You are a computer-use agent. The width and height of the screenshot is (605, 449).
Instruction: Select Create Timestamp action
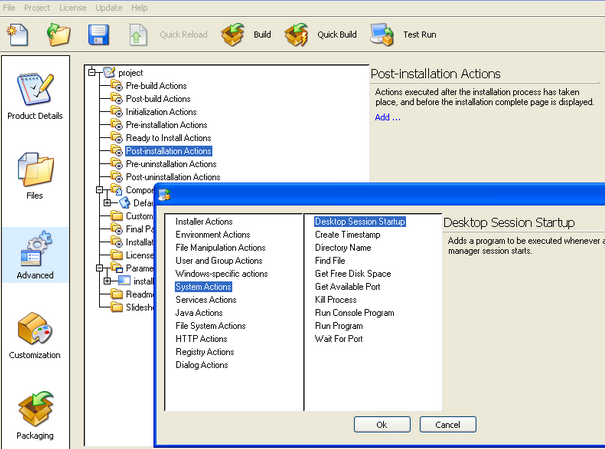point(347,235)
